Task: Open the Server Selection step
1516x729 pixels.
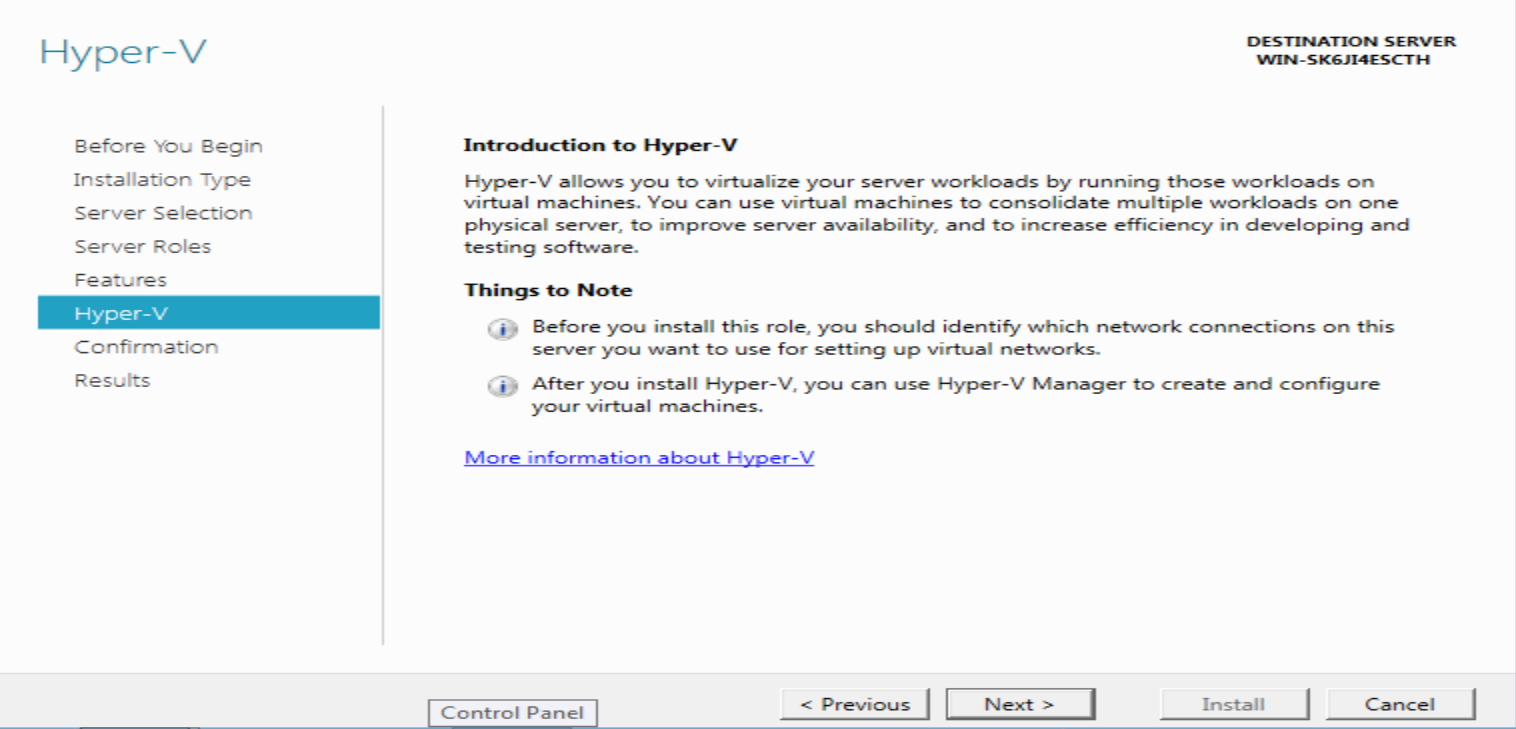Action: click(x=163, y=213)
